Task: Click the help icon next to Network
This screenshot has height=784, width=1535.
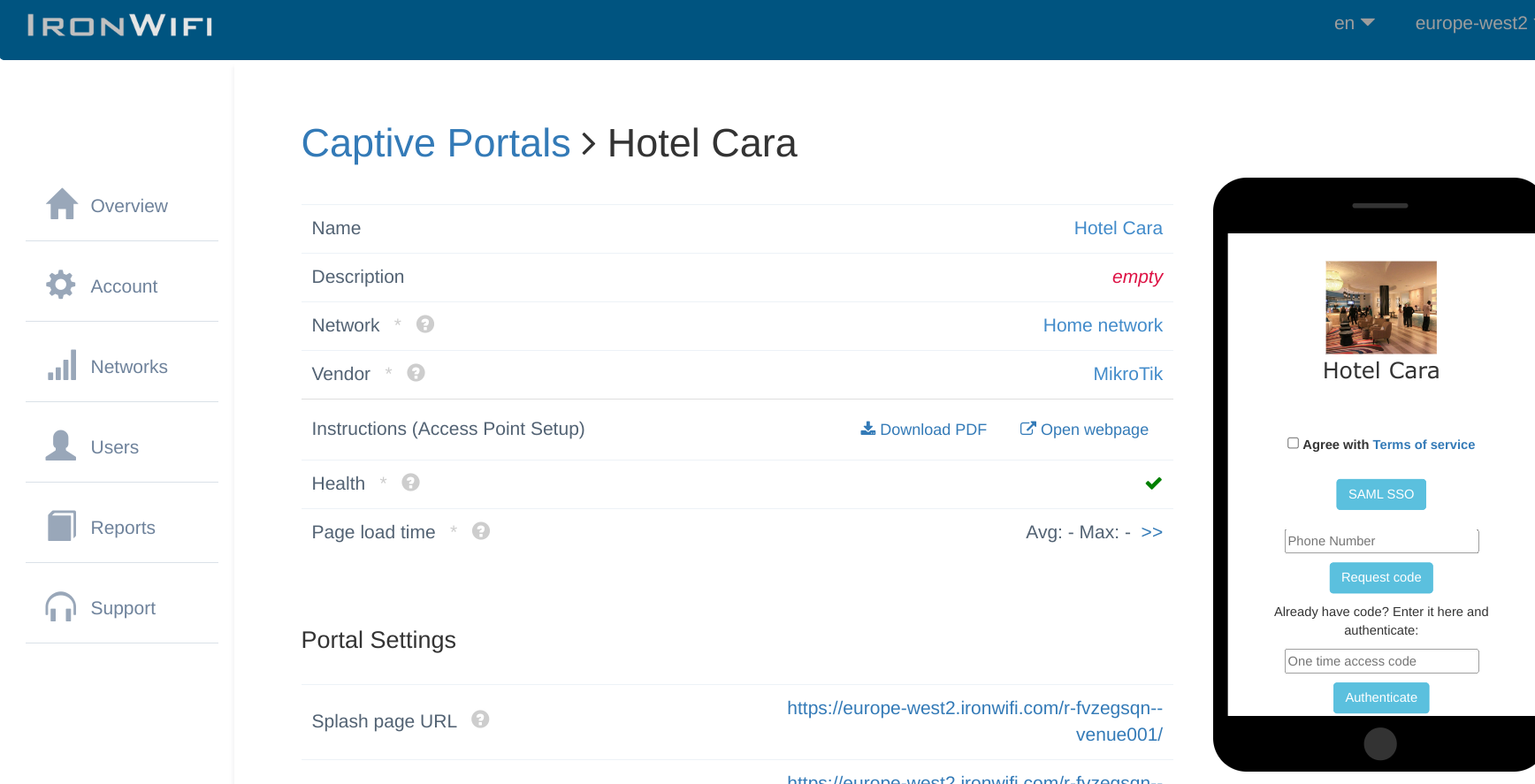Action: tap(425, 324)
